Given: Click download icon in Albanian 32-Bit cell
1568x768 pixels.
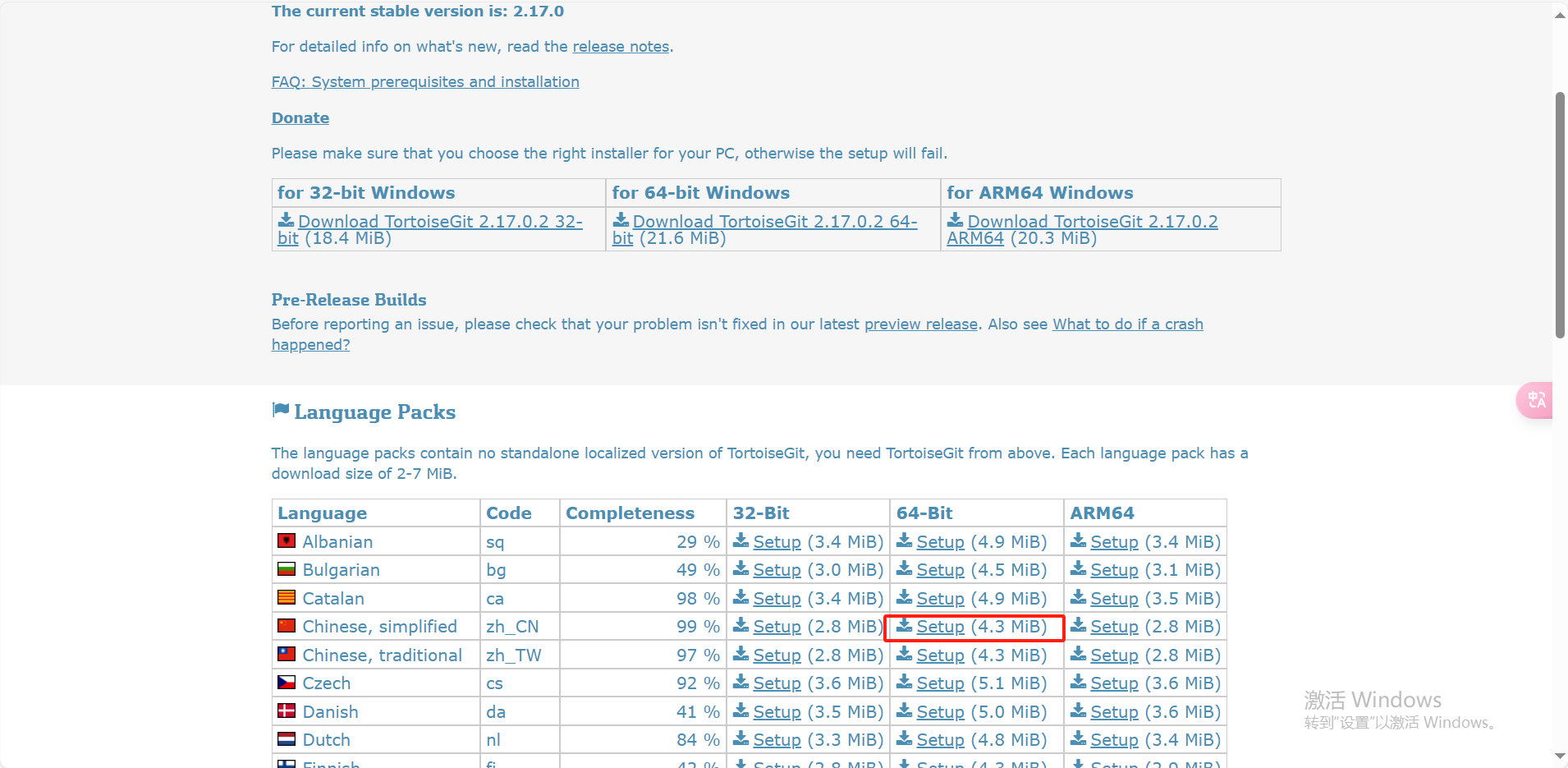Looking at the screenshot, I should pyautogui.click(x=741, y=540).
